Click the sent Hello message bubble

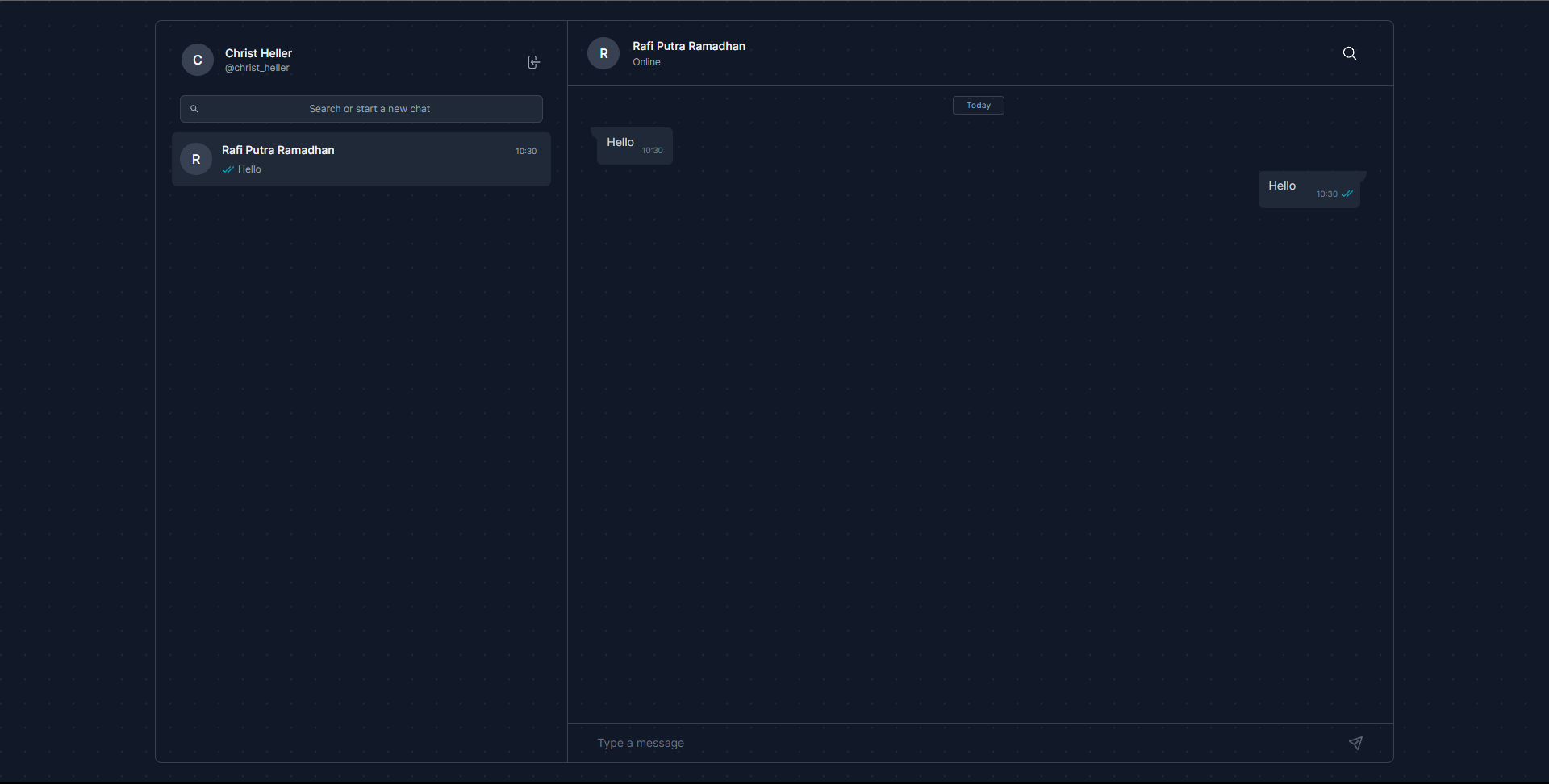pyautogui.click(x=1311, y=189)
